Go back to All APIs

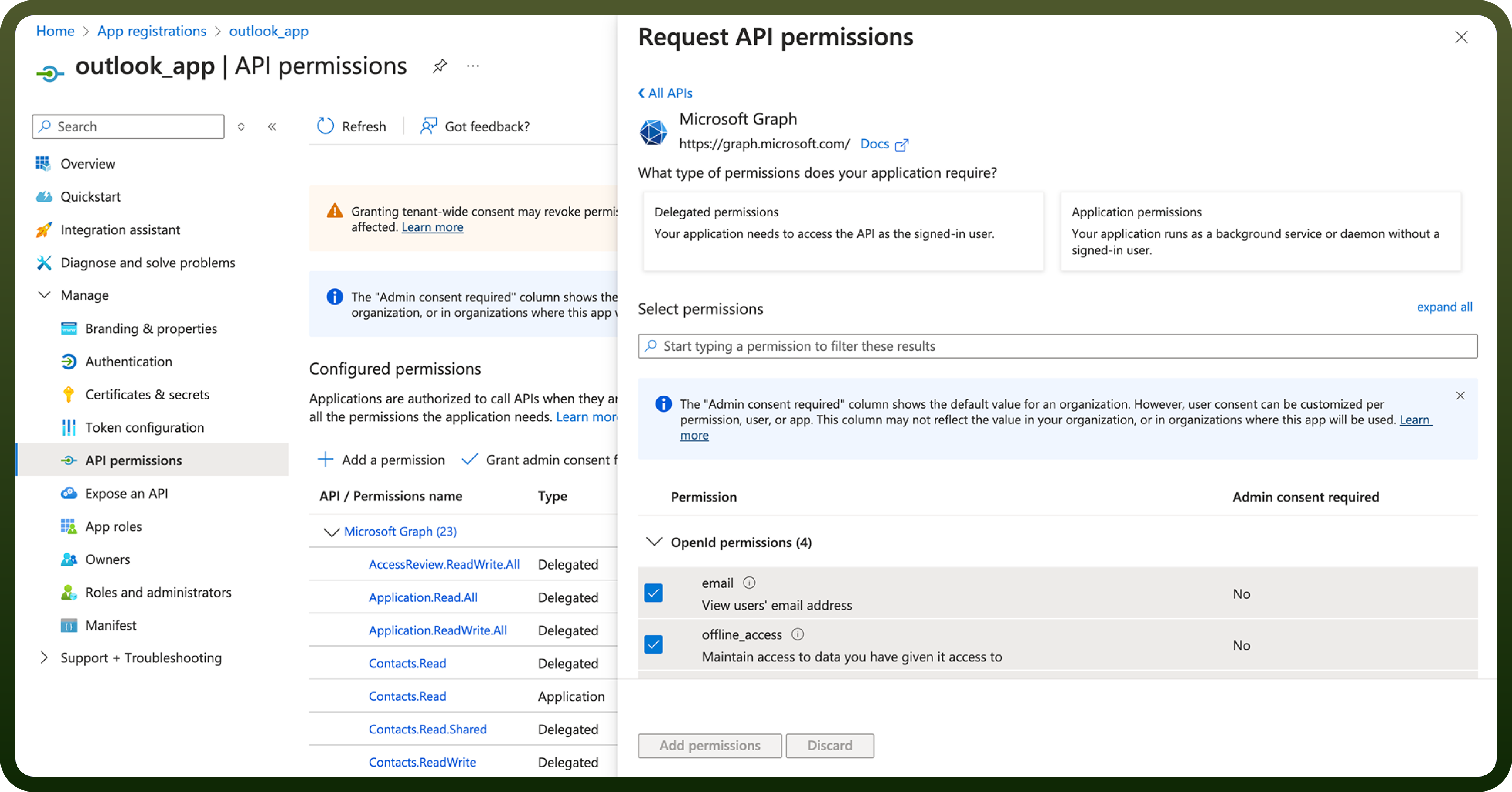[x=665, y=93]
